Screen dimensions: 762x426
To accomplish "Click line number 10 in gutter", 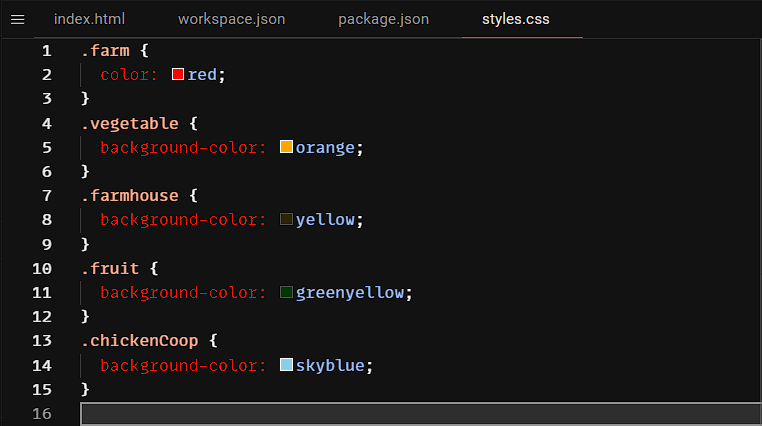I will click(42, 269).
